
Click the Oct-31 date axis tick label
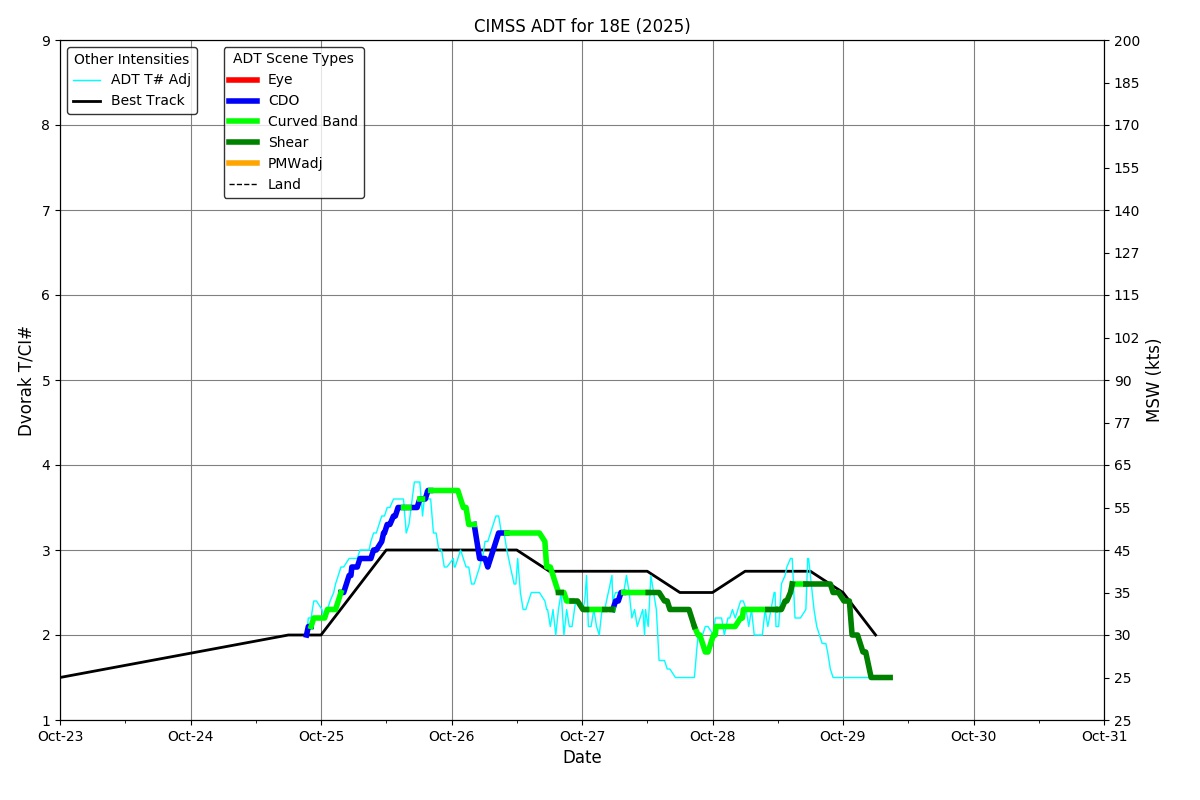(1104, 737)
